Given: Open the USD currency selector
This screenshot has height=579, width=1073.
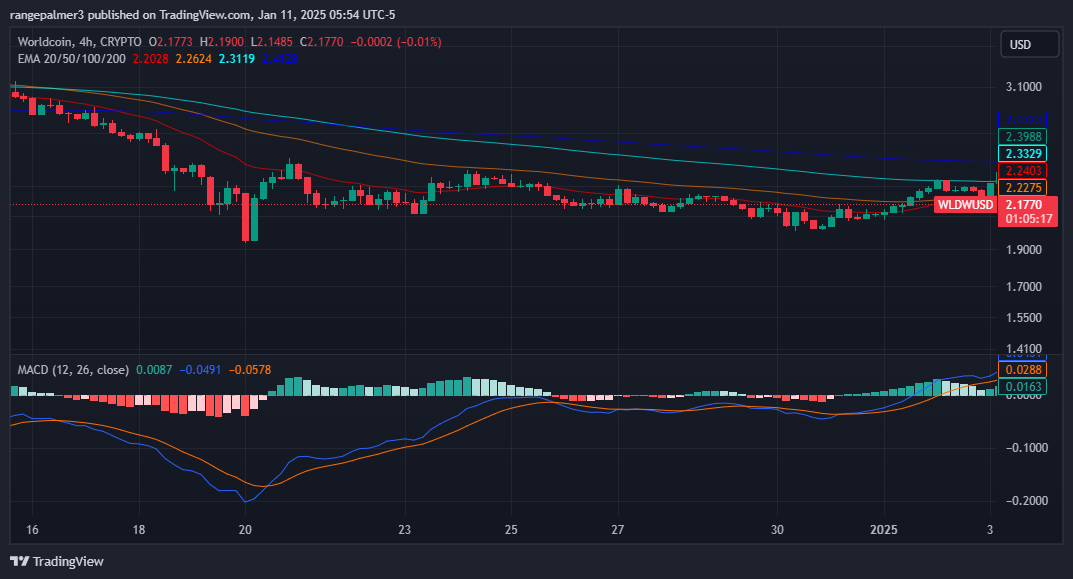Looking at the screenshot, I should pyautogui.click(x=1029, y=45).
